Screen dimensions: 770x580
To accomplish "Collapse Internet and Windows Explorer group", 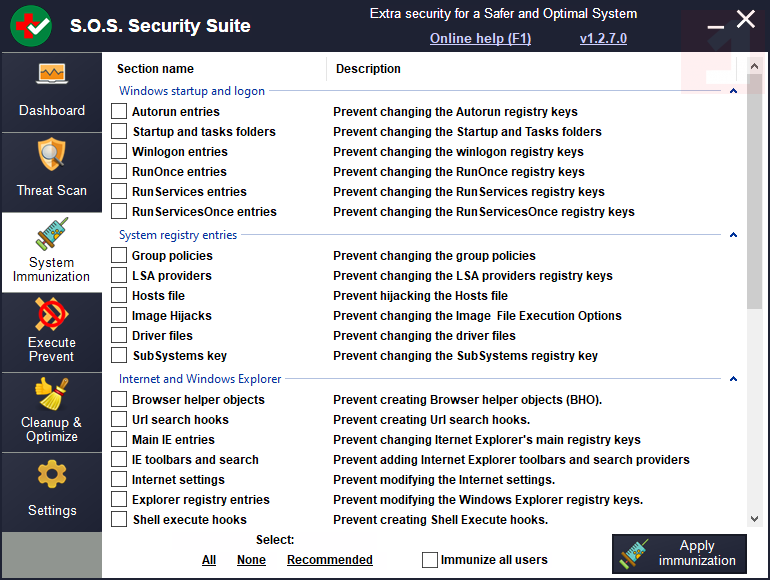I will [x=733, y=379].
